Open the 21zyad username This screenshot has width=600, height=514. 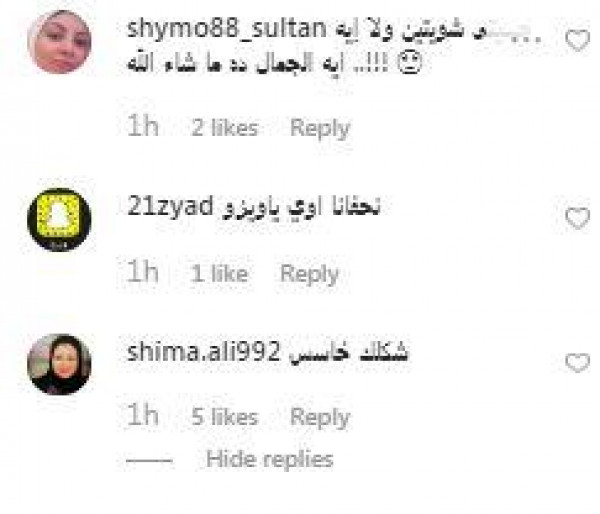[170, 207]
